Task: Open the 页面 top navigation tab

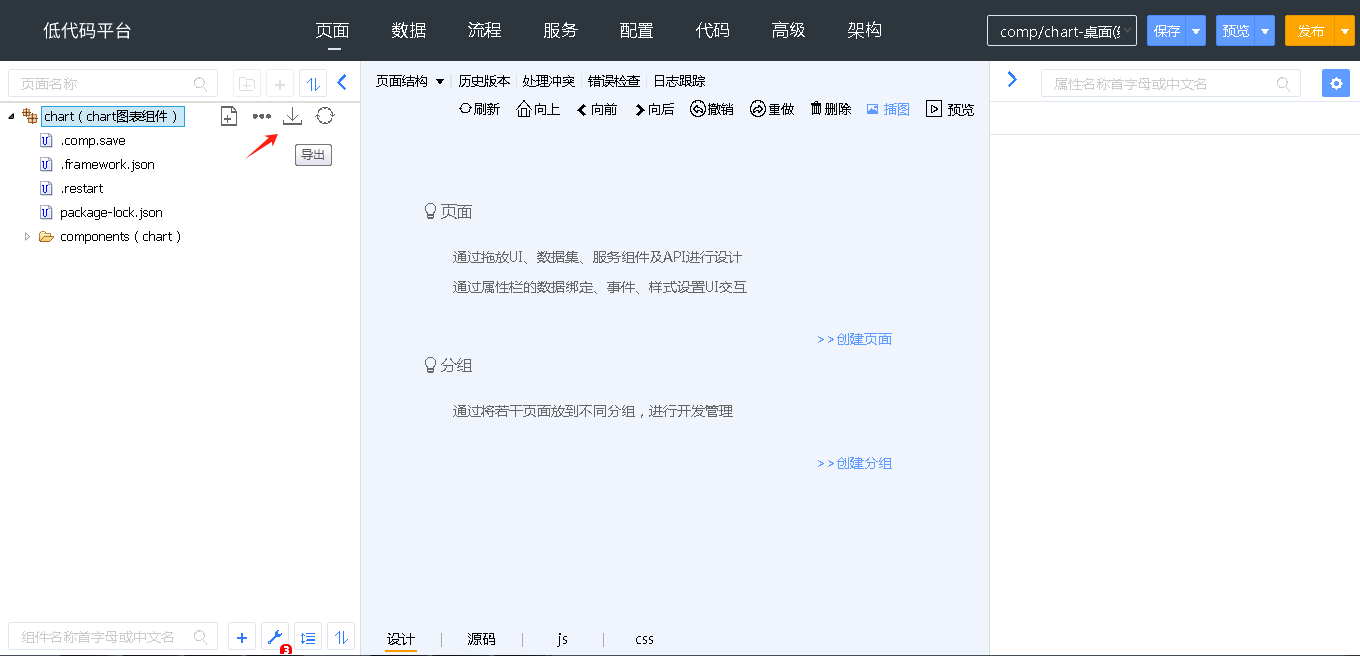Action: [x=333, y=30]
